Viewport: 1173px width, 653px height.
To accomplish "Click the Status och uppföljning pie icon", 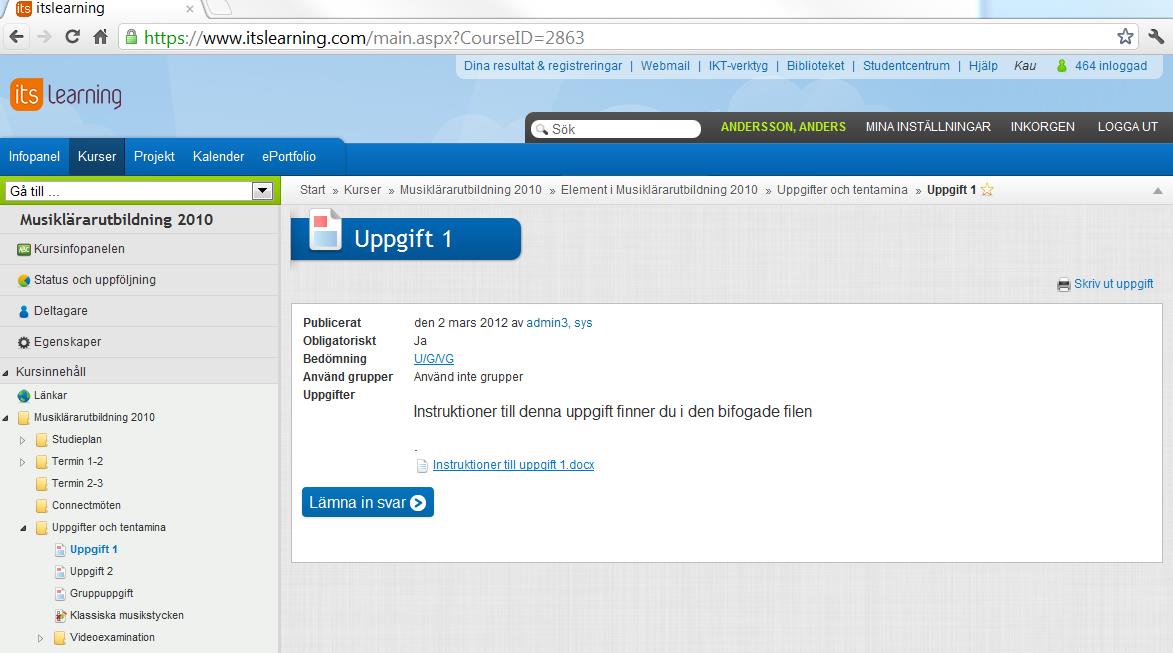I will tap(24, 280).
